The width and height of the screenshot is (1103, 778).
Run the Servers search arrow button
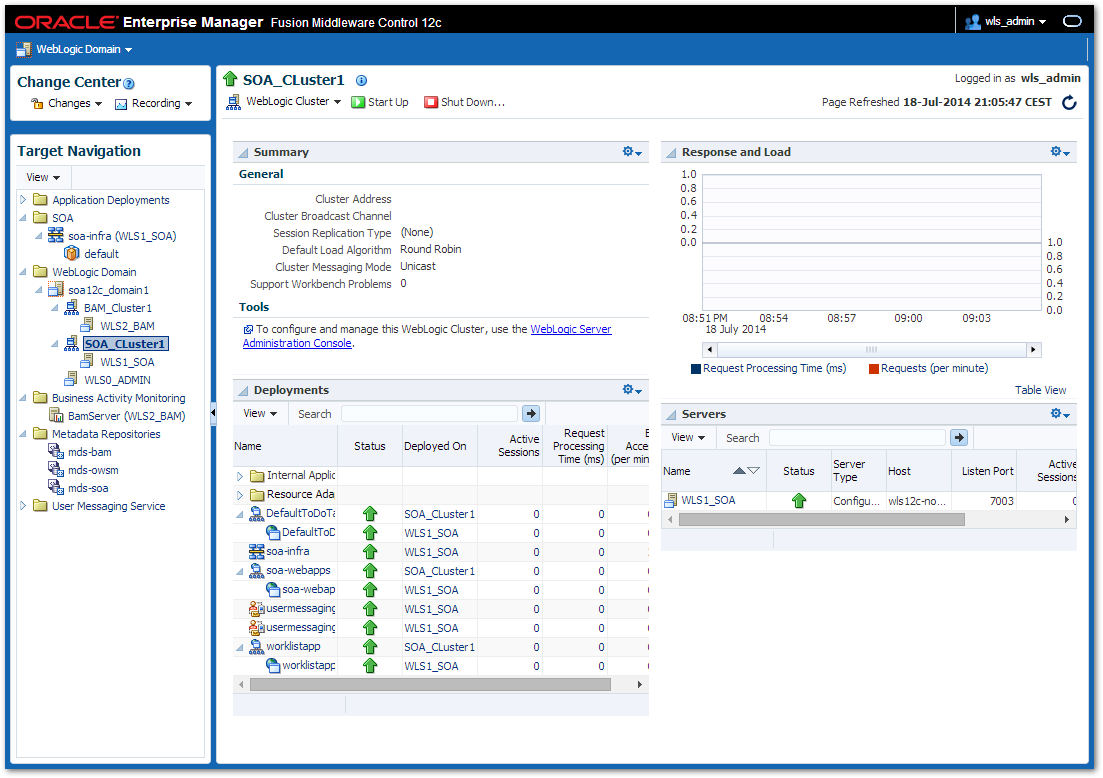[x=959, y=437]
